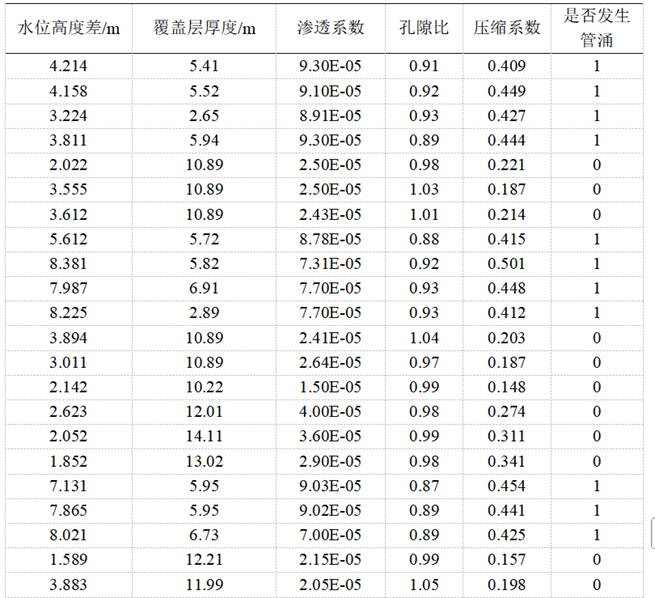Click the 是否发生管涌 column header

pos(596,27)
